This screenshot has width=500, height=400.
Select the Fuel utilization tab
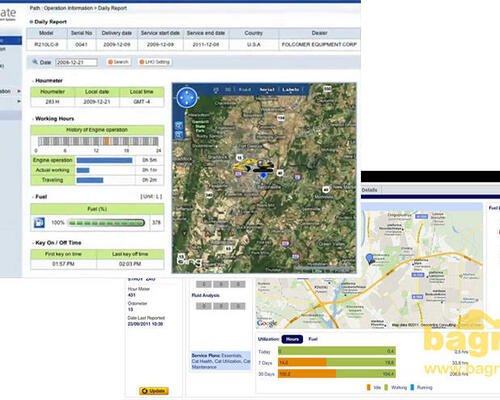[313, 339]
